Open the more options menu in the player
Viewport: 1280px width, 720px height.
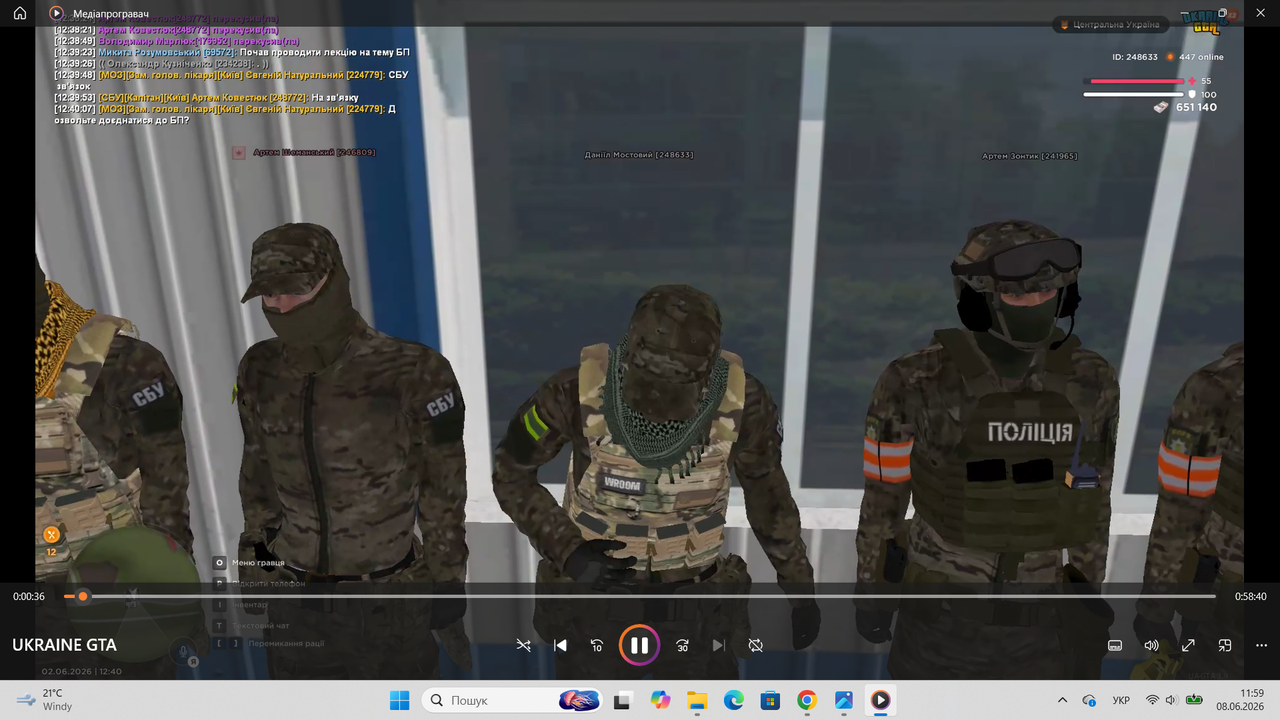tap(1261, 645)
